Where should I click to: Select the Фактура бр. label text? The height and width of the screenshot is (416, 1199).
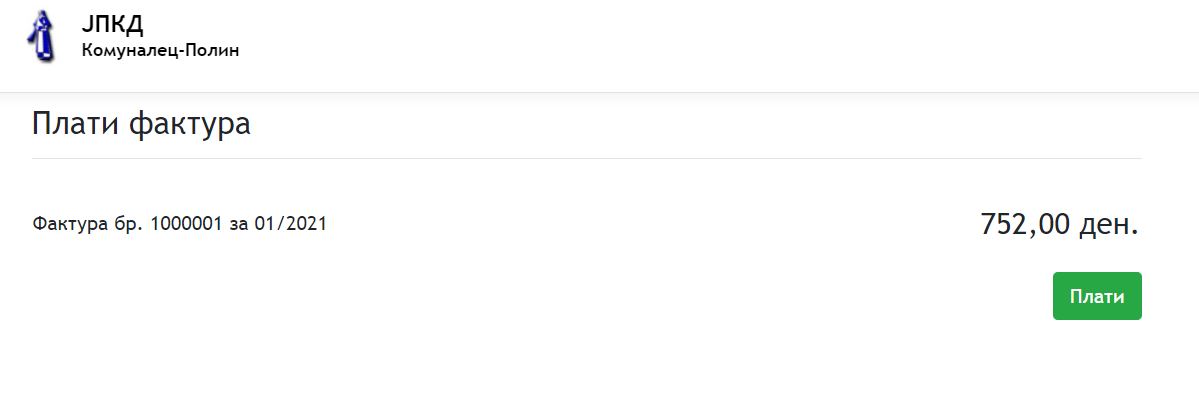point(89,224)
